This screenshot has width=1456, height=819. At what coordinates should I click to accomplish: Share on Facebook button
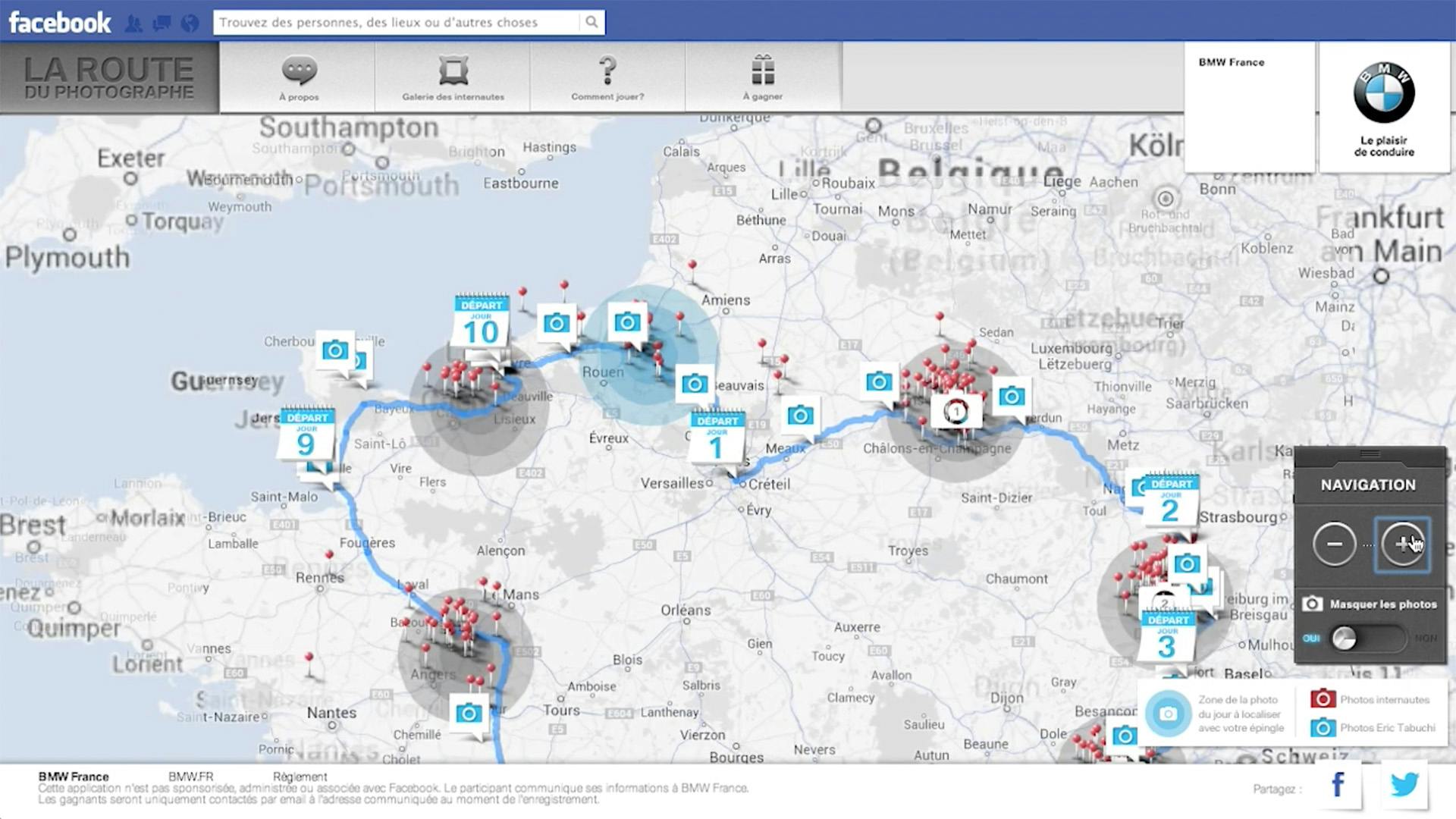(1338, 785)
